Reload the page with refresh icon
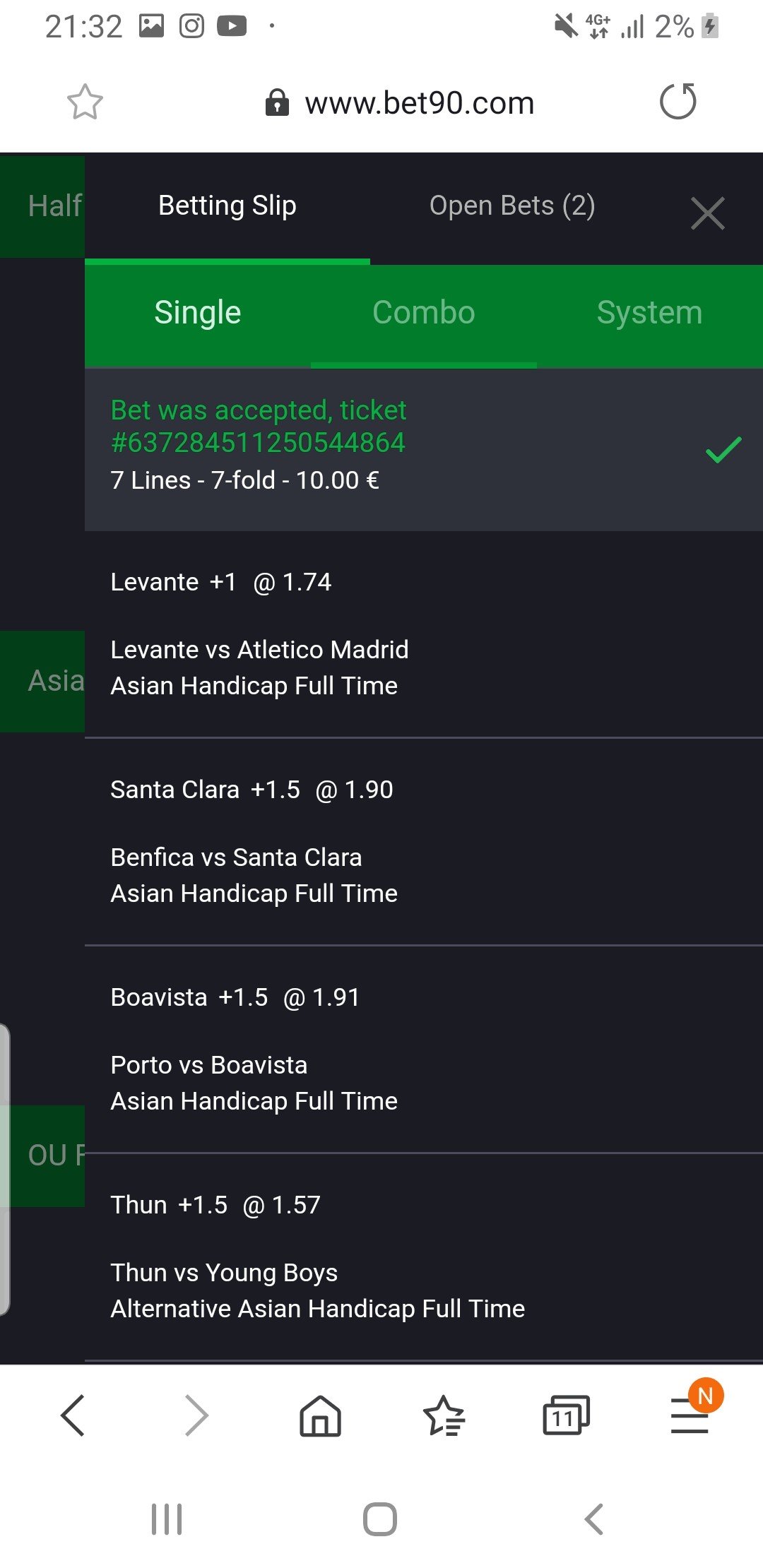Screen dimensions: 763x1568 [678, 102]
